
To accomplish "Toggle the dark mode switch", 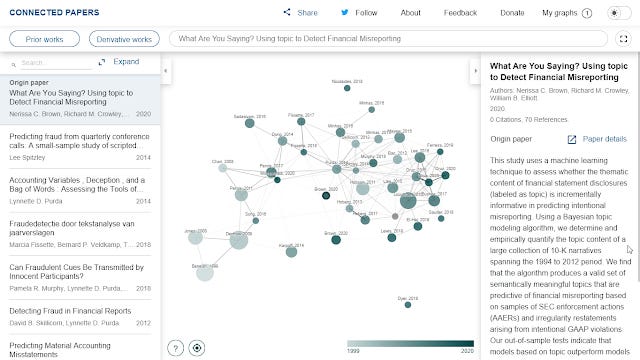I will click(619, 13).
